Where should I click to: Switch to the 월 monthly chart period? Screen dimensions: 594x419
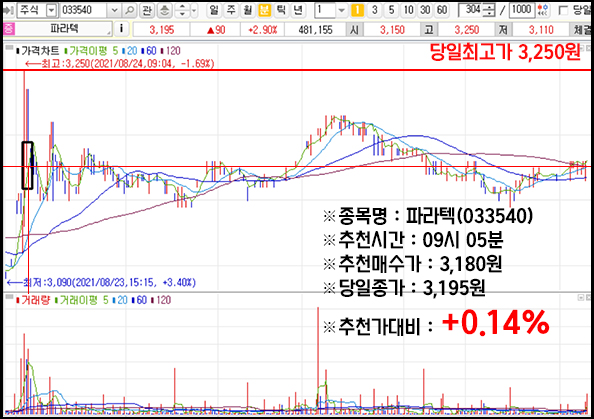[247, 10]
